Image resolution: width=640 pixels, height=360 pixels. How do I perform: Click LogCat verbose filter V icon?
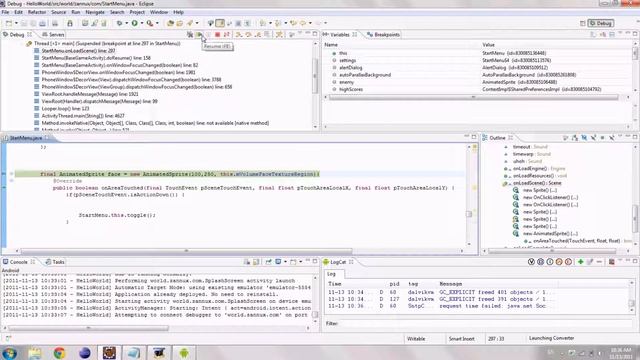(x=531, y=262)
